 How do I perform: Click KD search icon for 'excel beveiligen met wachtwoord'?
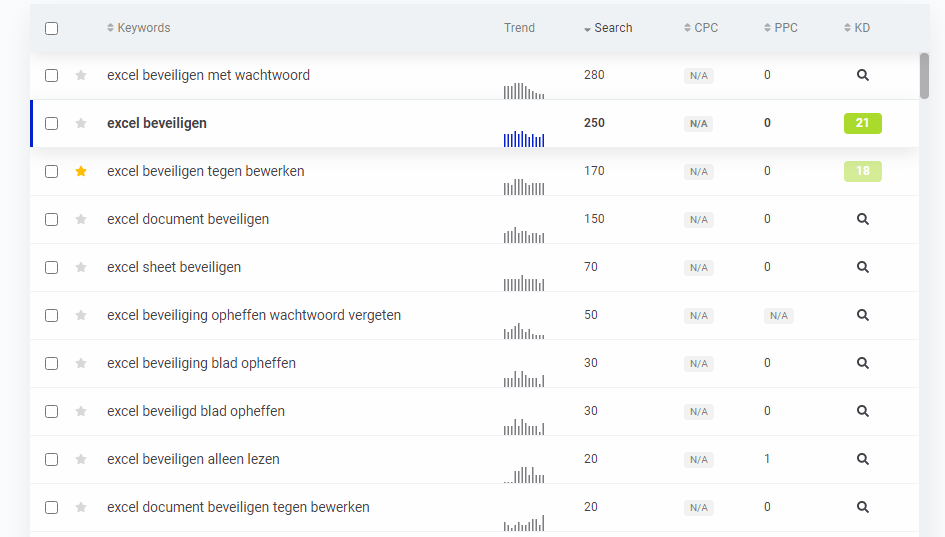click(x=862, y=75)
